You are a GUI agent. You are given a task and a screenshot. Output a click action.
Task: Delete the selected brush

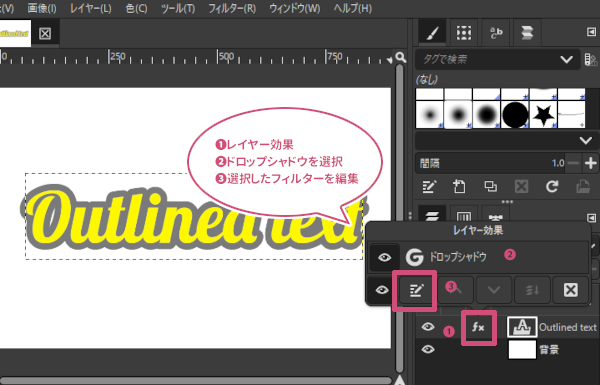coord(521,187)
